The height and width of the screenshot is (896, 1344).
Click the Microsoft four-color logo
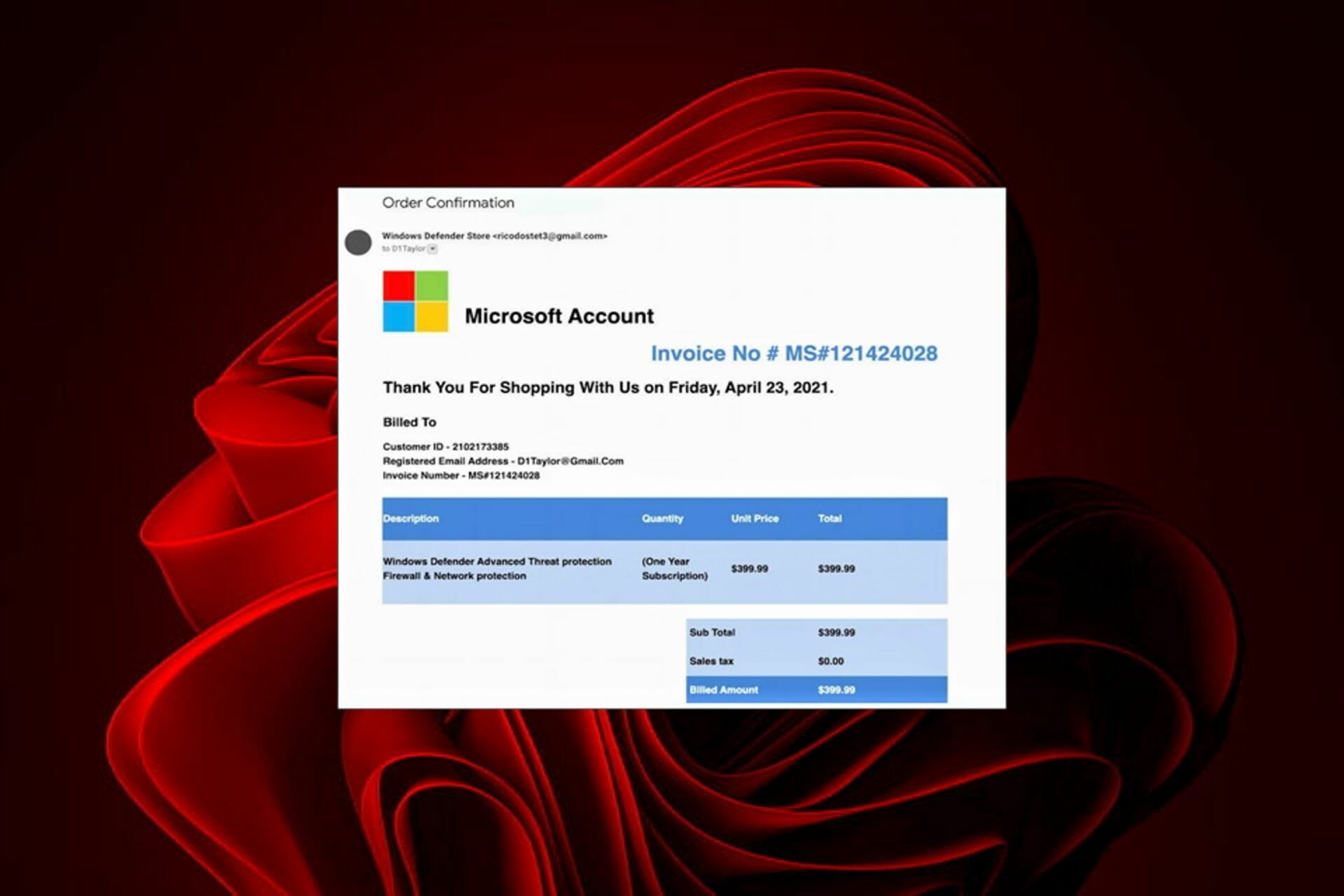click(x=415, y=301)
